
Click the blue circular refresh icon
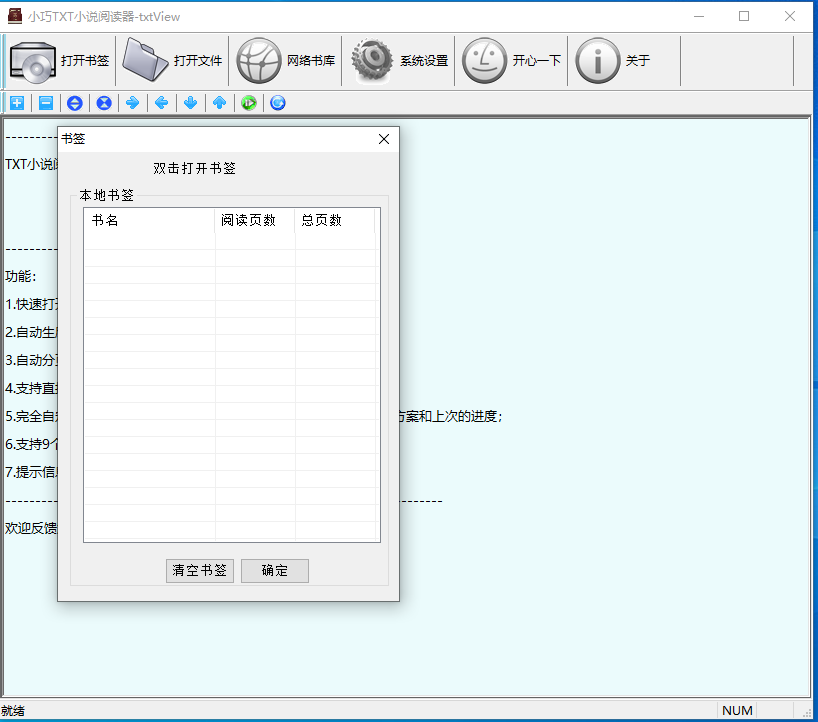[278, 103]
